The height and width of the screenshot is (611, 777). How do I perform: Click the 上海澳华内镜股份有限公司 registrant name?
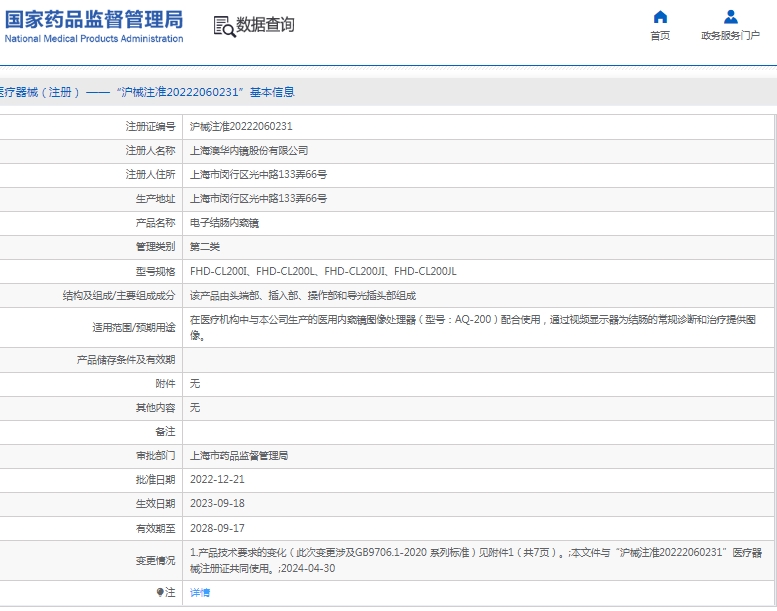tap(249, 151)
